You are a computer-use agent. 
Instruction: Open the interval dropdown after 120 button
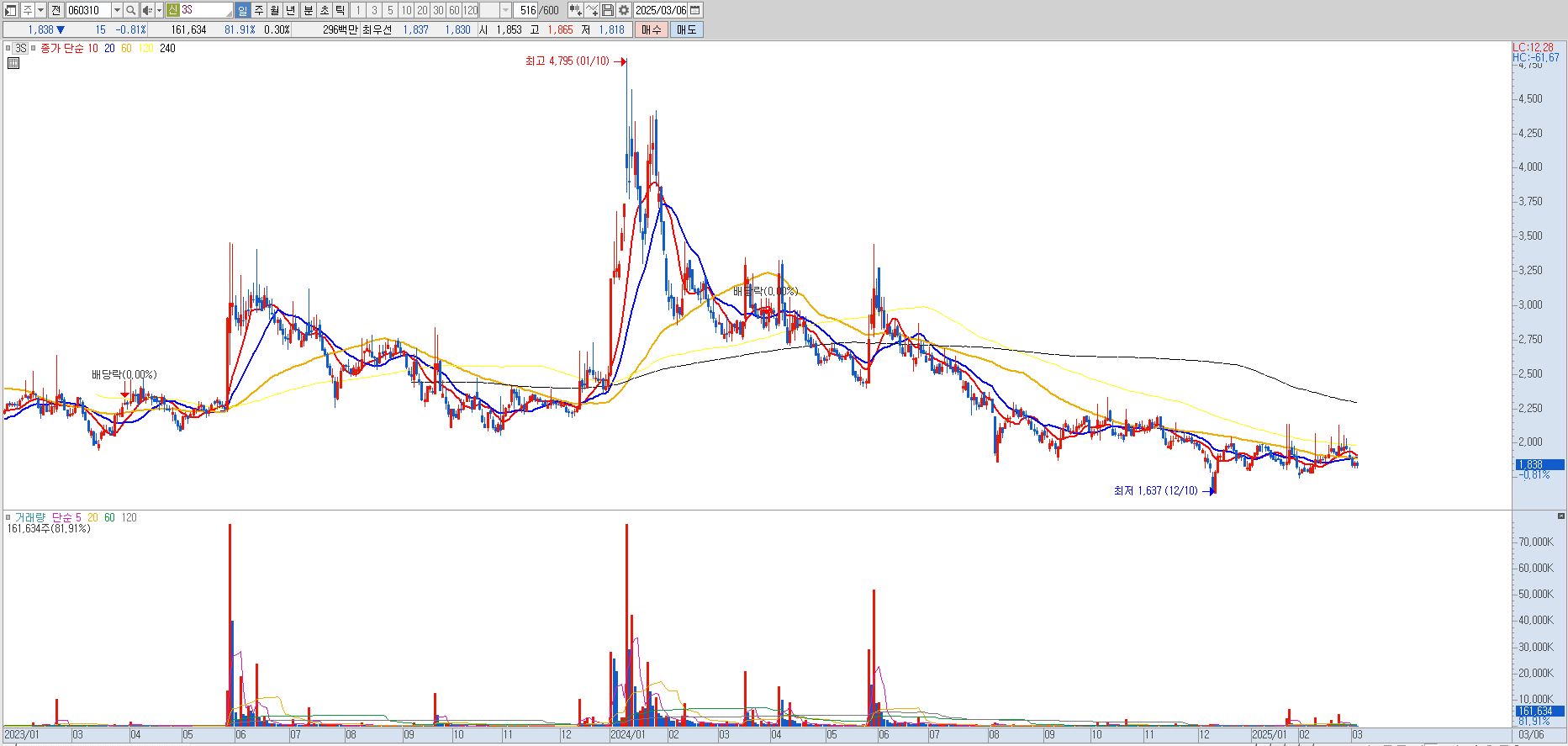pyautogui.click(x=505, y=10)
